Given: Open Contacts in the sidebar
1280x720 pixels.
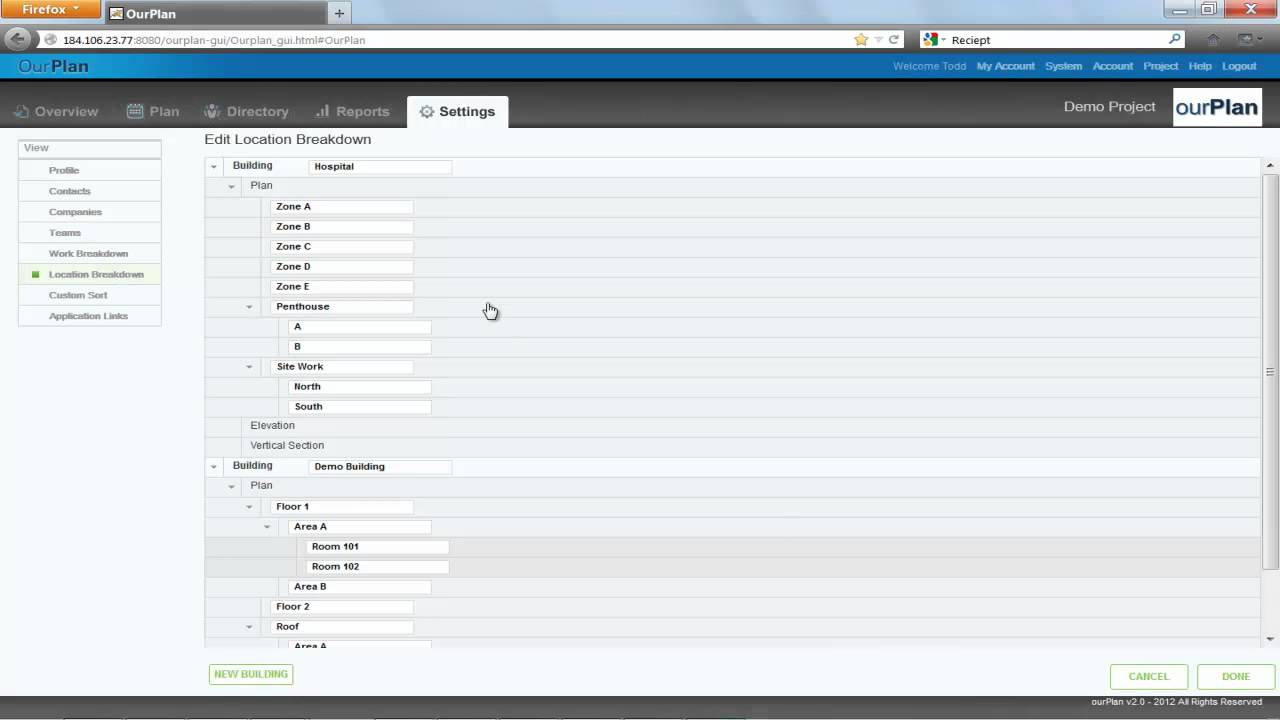Looking at the screenshot, I should (x=90, y=191).
